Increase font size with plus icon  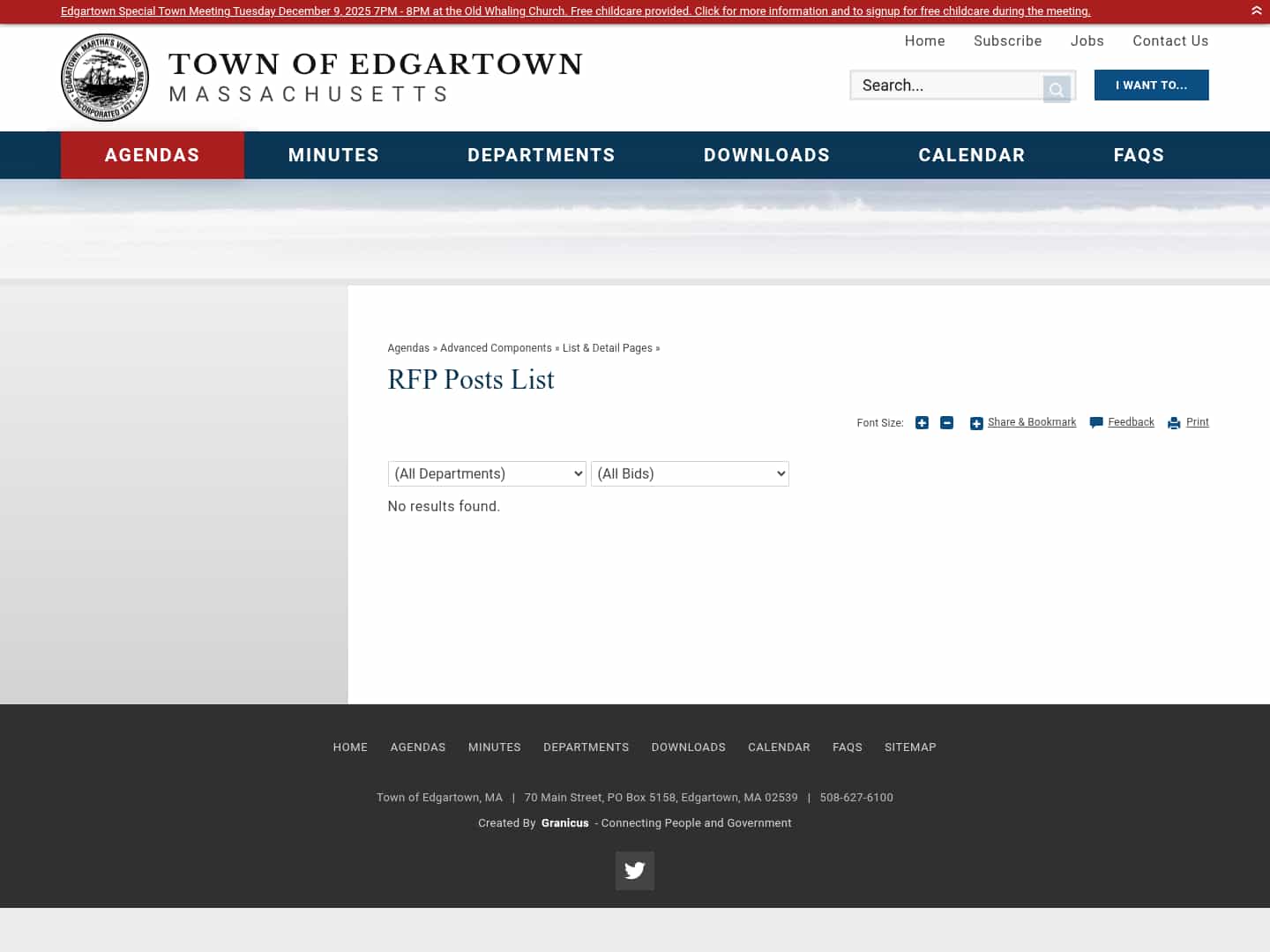(x=922, y=423)
